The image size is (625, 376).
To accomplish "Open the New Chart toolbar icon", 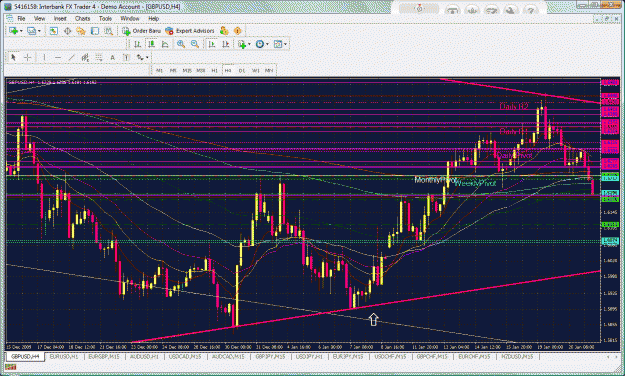I will click(13, 31).
